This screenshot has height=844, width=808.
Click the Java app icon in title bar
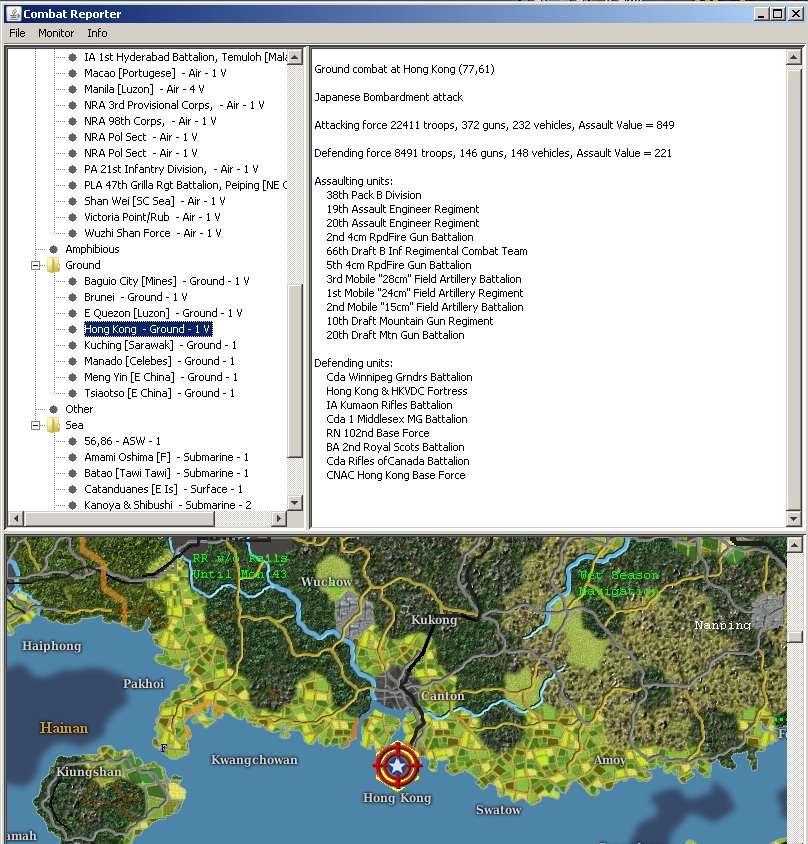(12, 12)
